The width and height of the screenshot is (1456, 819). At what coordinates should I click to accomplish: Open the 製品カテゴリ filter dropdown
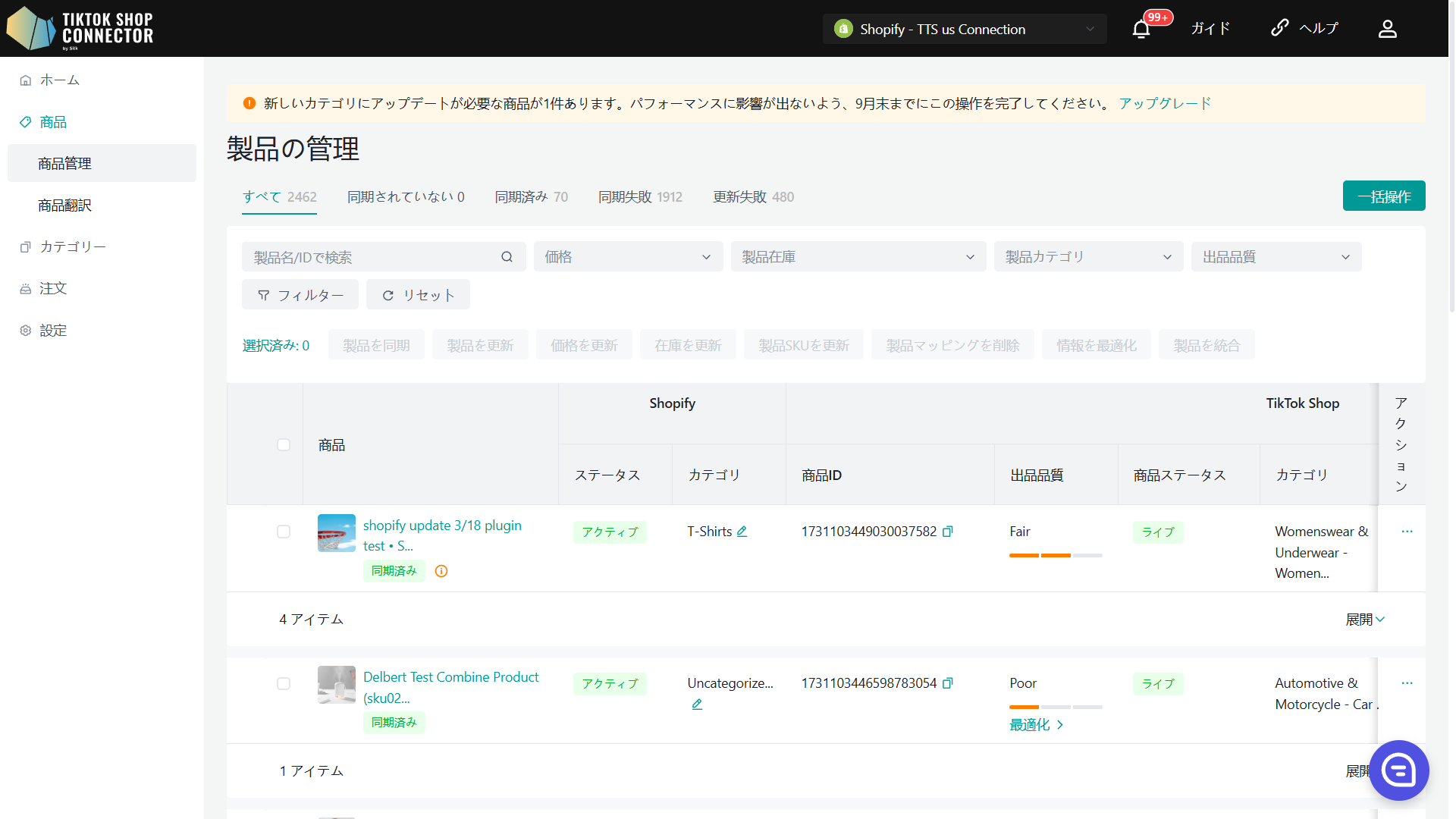coord(1088,257)
